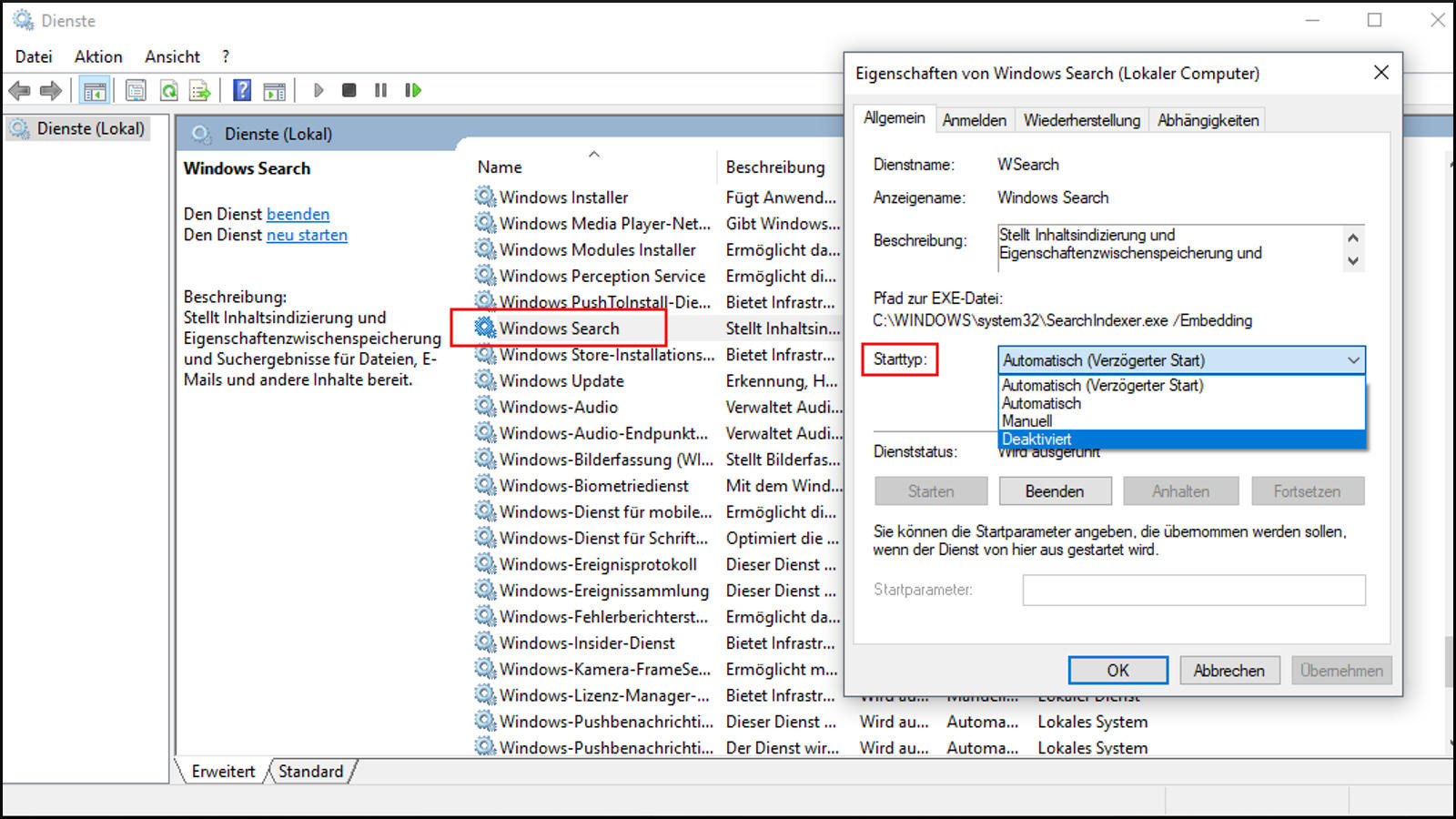Select Windows-Fehlerberichterst... service row
This screenshot has height=819, width=1456.
coord(657,616)
